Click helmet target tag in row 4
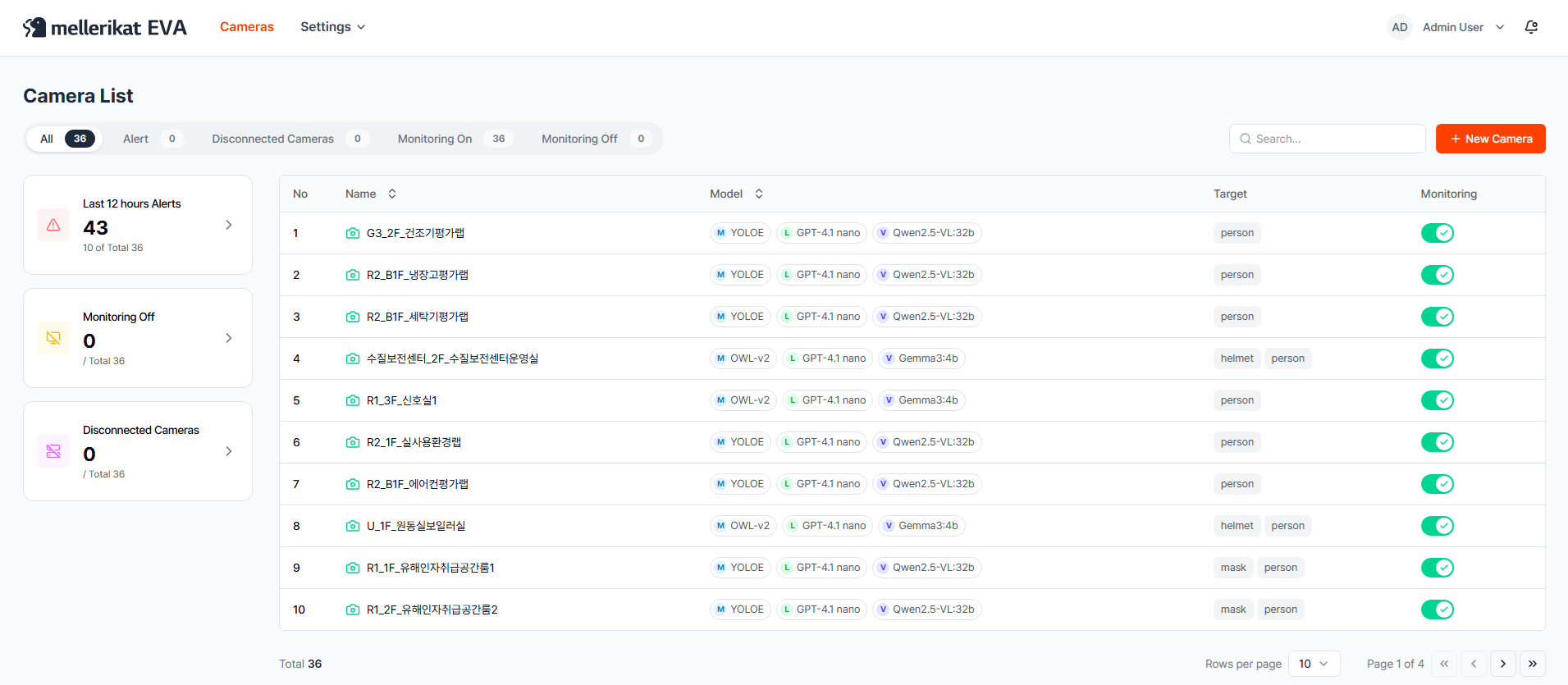Image resolution: width=1568 pixels, height=685 pixels. tap(1237, 358)
